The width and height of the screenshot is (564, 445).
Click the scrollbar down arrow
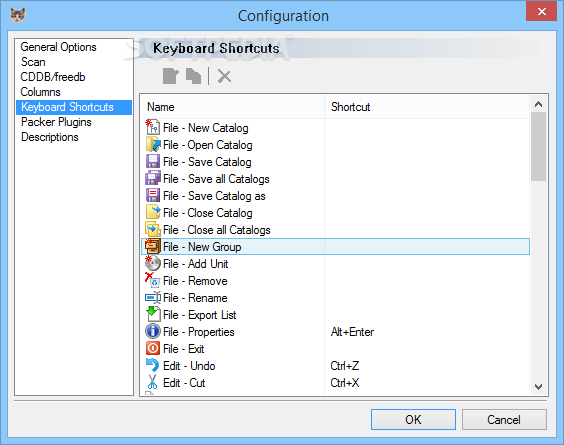pos(538,387)
